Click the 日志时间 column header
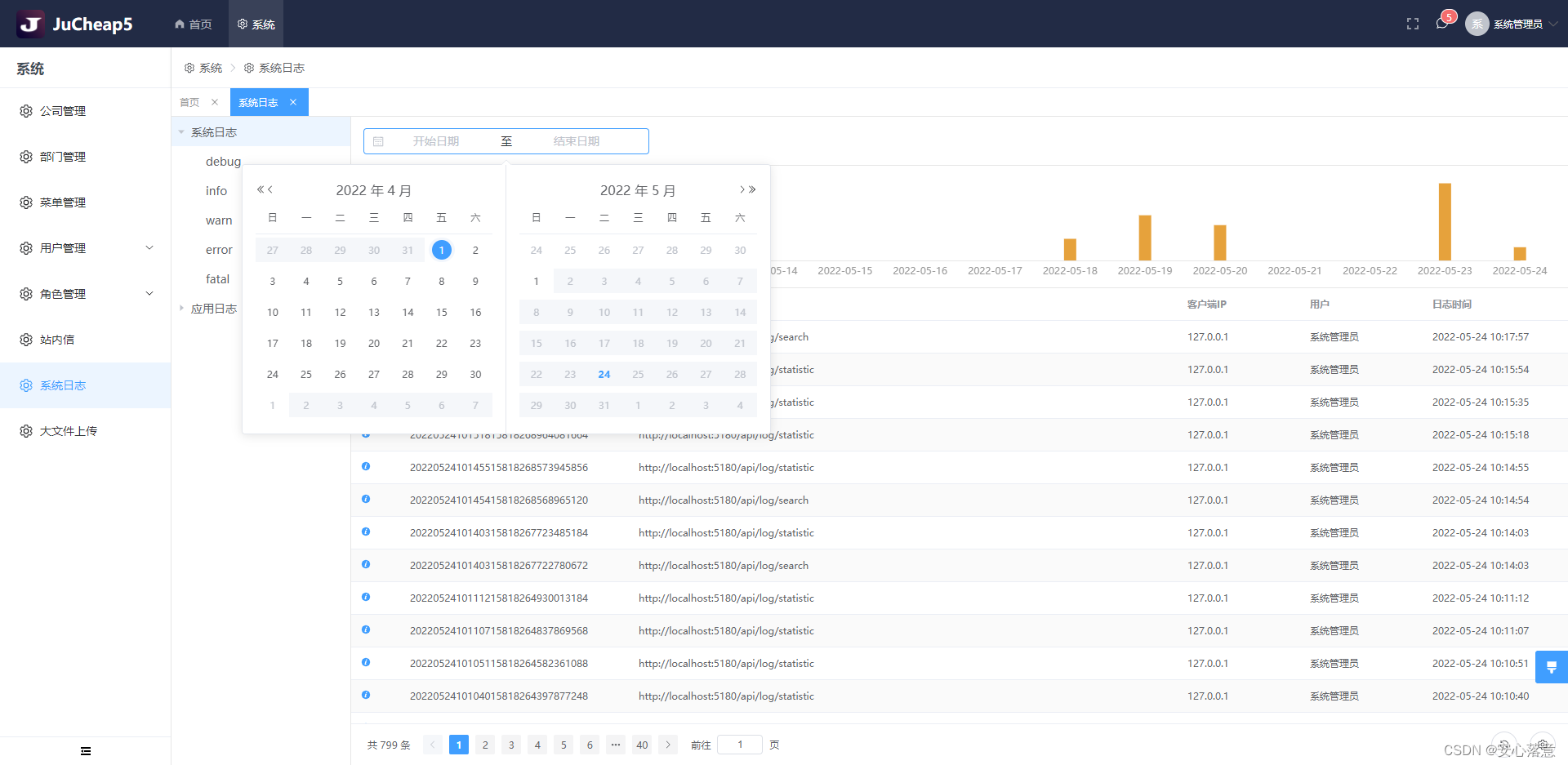Image resolution: width=1568 pixels, height=765 pixels. click(1451, 304)
